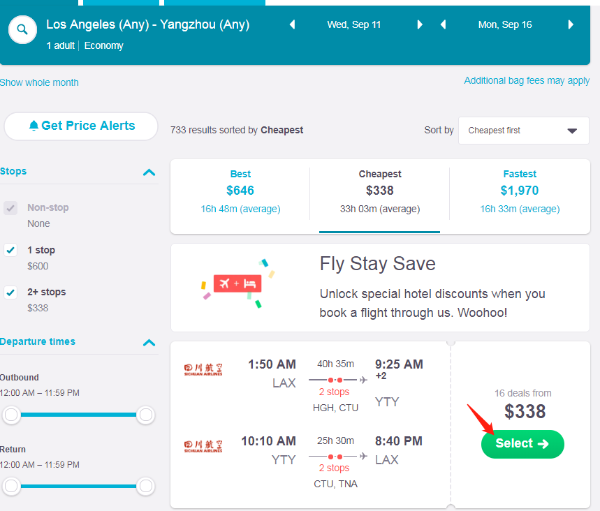Uncheck the 1 stop filter
600x511 pixels.
(x=11, y=250)
